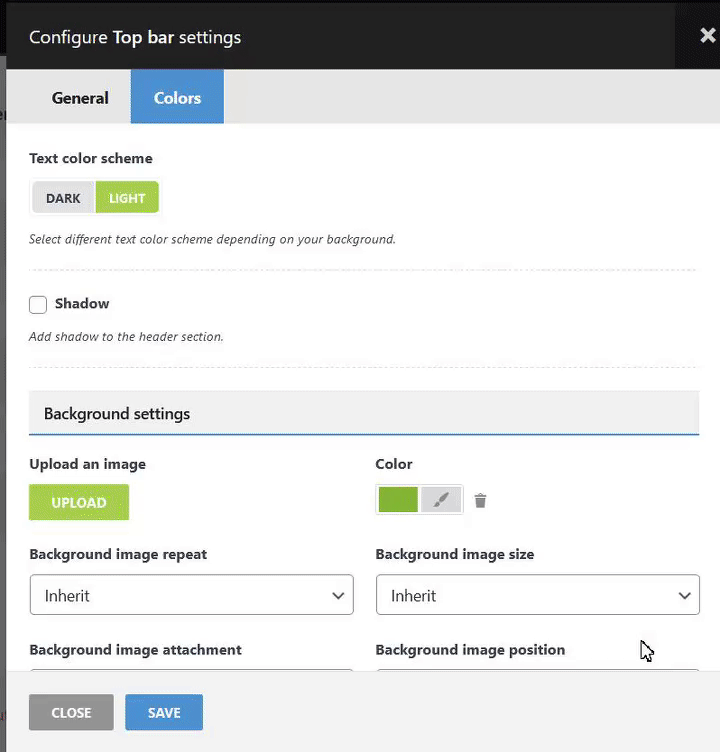Viewport: 720px width, 752px height.
Task: Click the Text color scheme heading
Action: pos(91,158)
